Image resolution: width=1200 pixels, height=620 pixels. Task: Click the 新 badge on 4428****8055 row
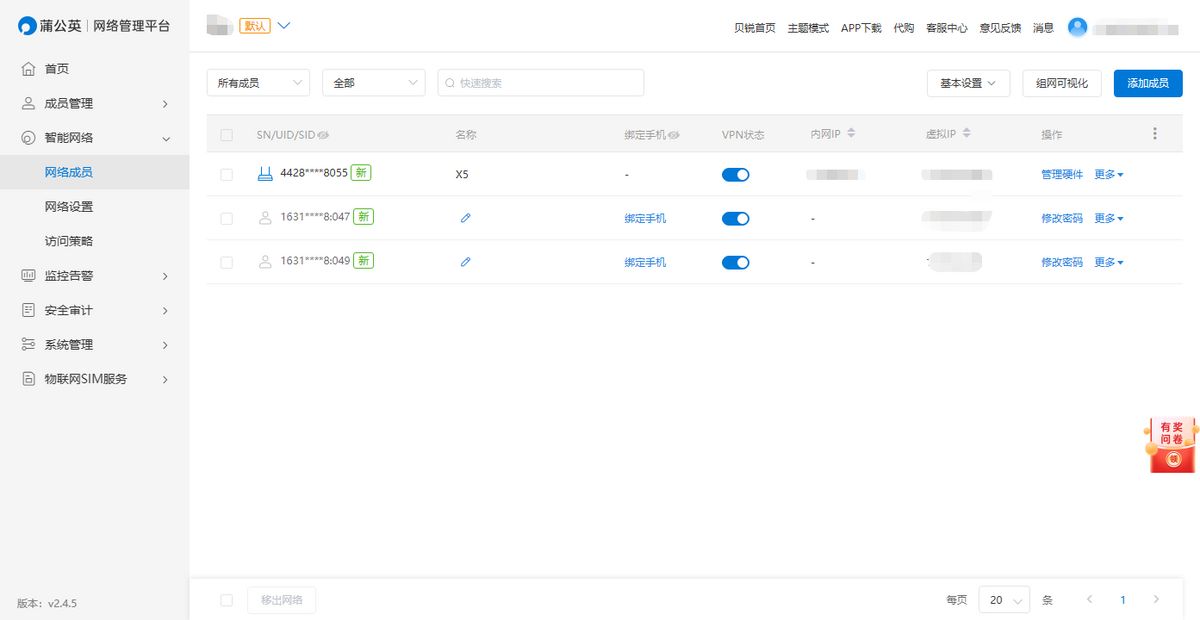click(x=362, y=173)
